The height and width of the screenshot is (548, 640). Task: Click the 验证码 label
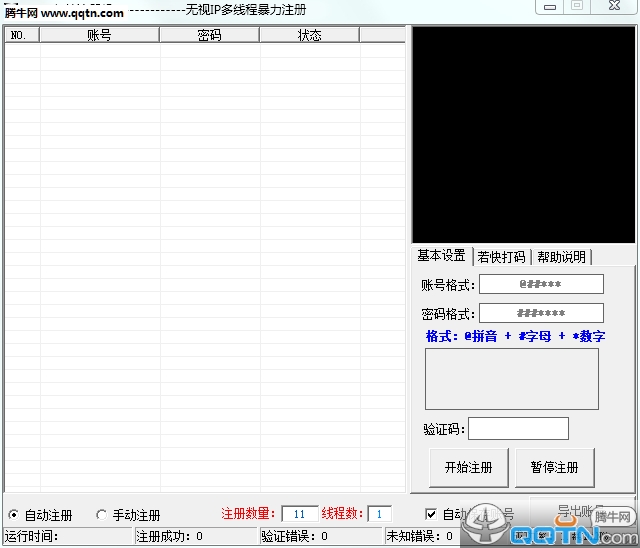(x=444, y=429)
